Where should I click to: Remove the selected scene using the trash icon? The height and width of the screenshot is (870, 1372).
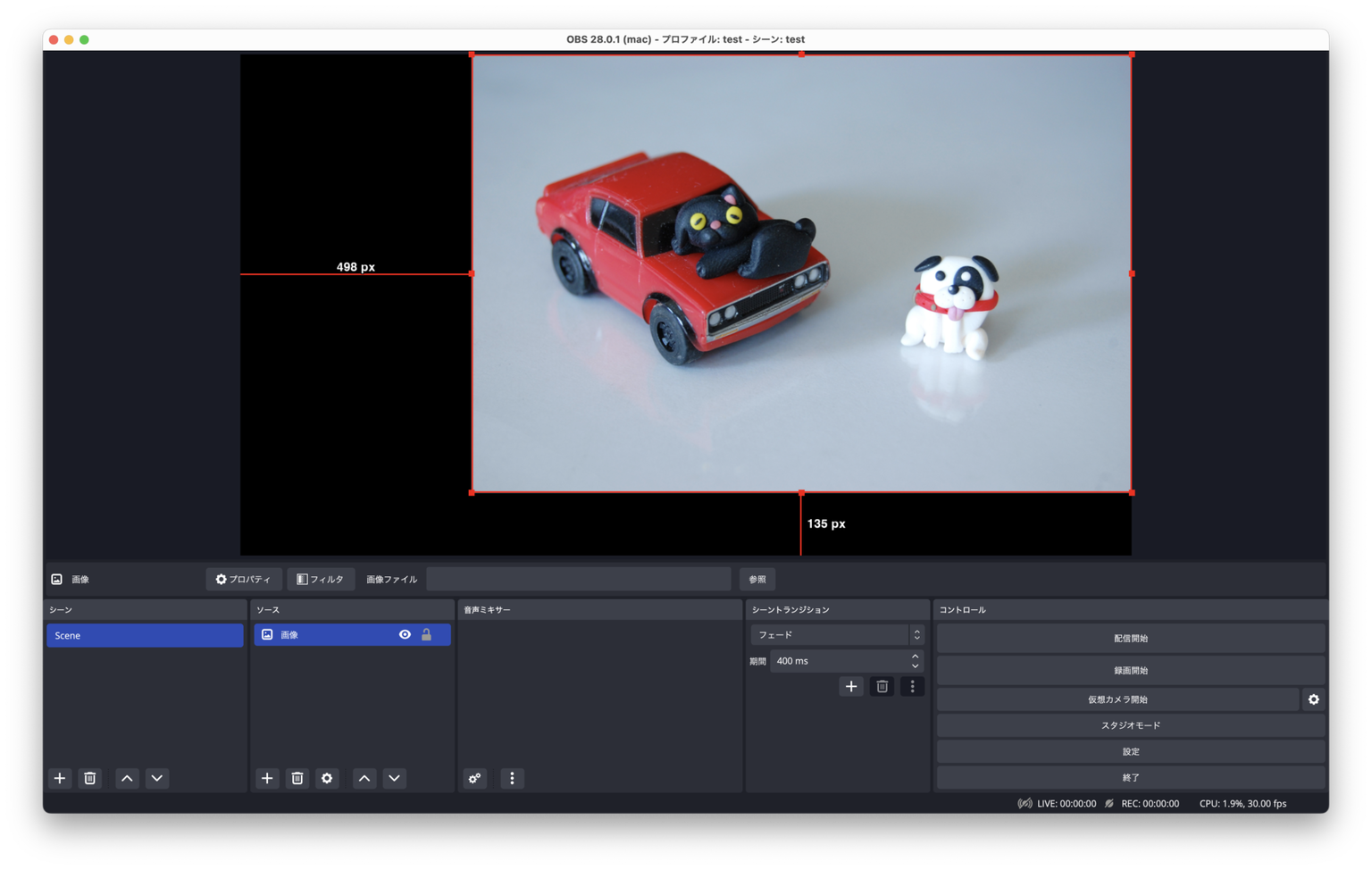89,778
